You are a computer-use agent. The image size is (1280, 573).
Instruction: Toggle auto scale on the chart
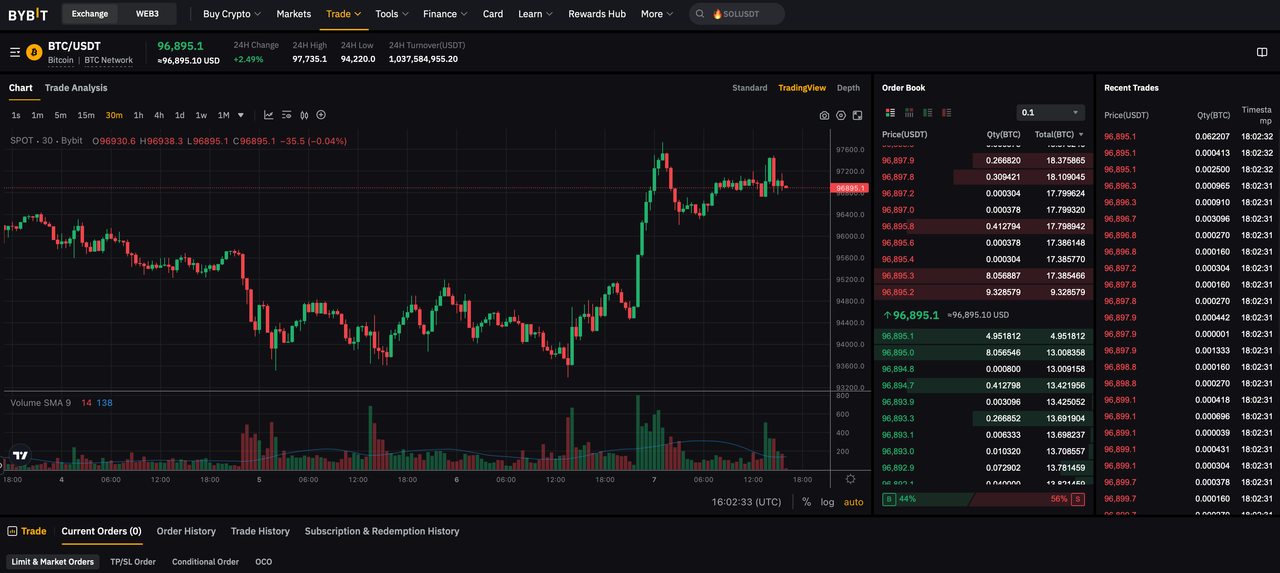pos(853,502)
